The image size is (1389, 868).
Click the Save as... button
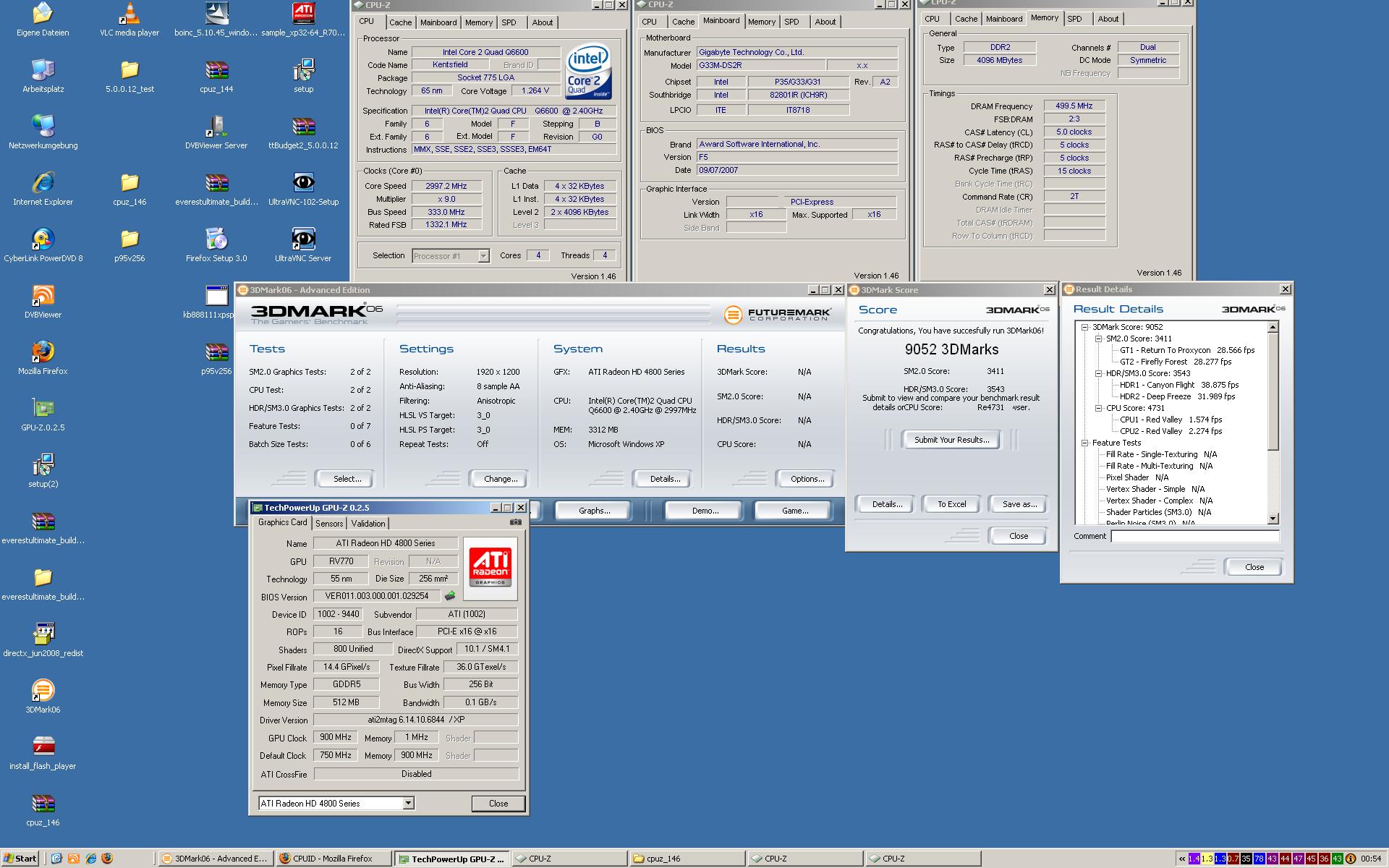pyautogui.click(x=1019, y=504)
